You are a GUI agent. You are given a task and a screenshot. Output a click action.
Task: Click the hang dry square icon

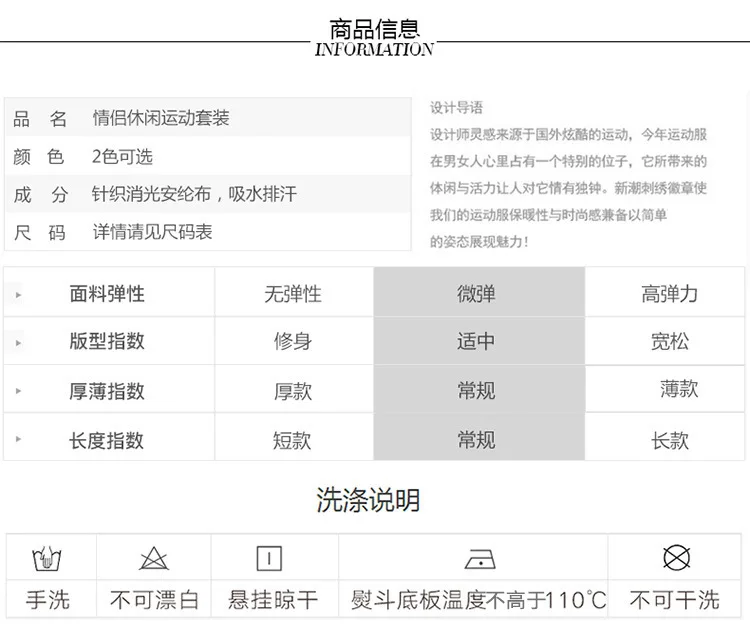(x=269, y=558)
